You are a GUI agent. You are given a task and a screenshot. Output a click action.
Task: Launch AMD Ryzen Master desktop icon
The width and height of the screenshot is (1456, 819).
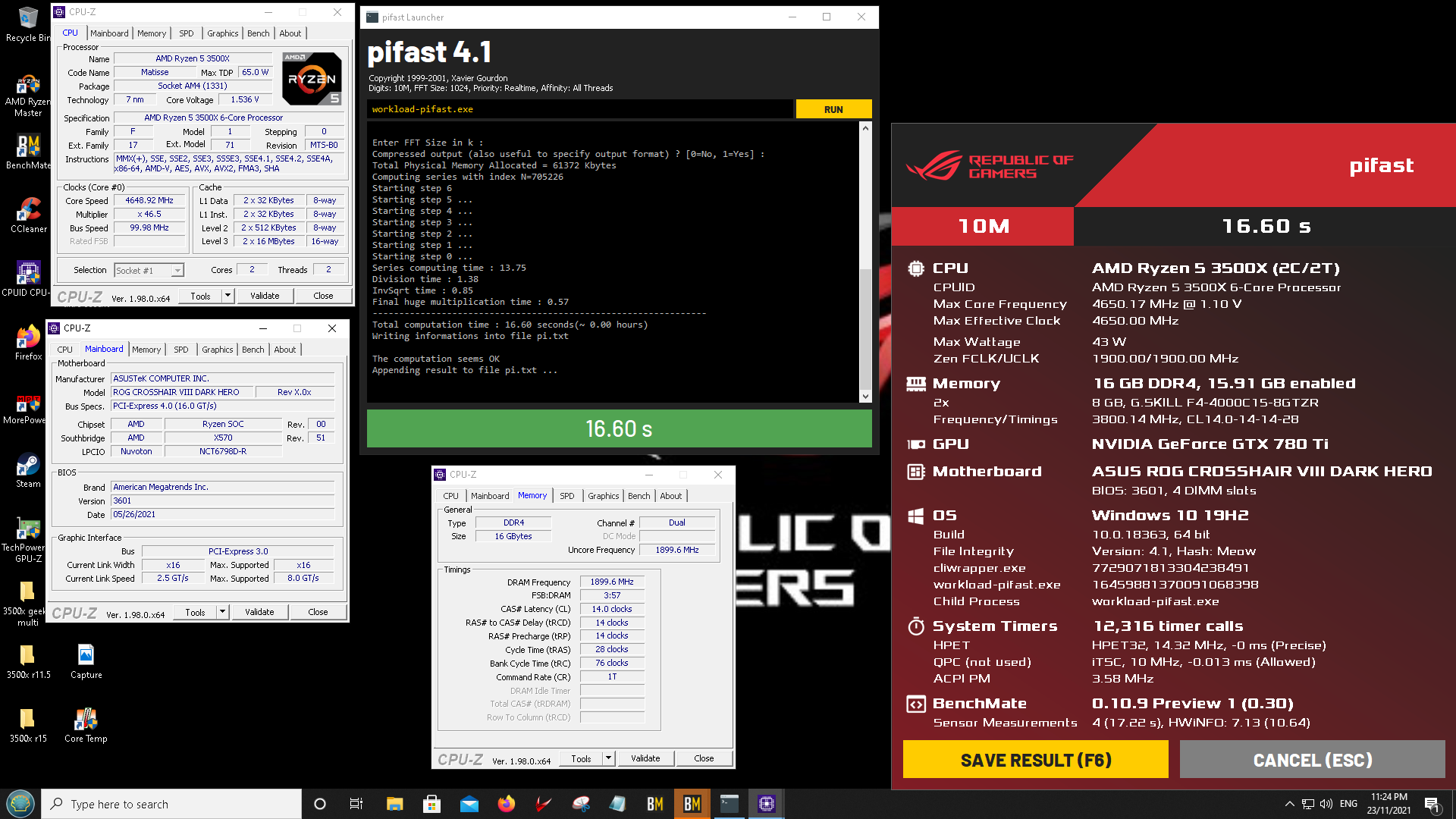28,96
